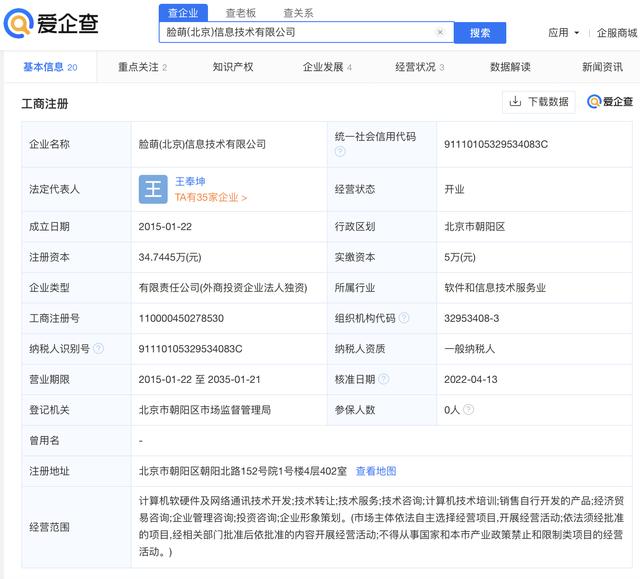Click the help icon next to 纳税人识别号

[98, 348]
